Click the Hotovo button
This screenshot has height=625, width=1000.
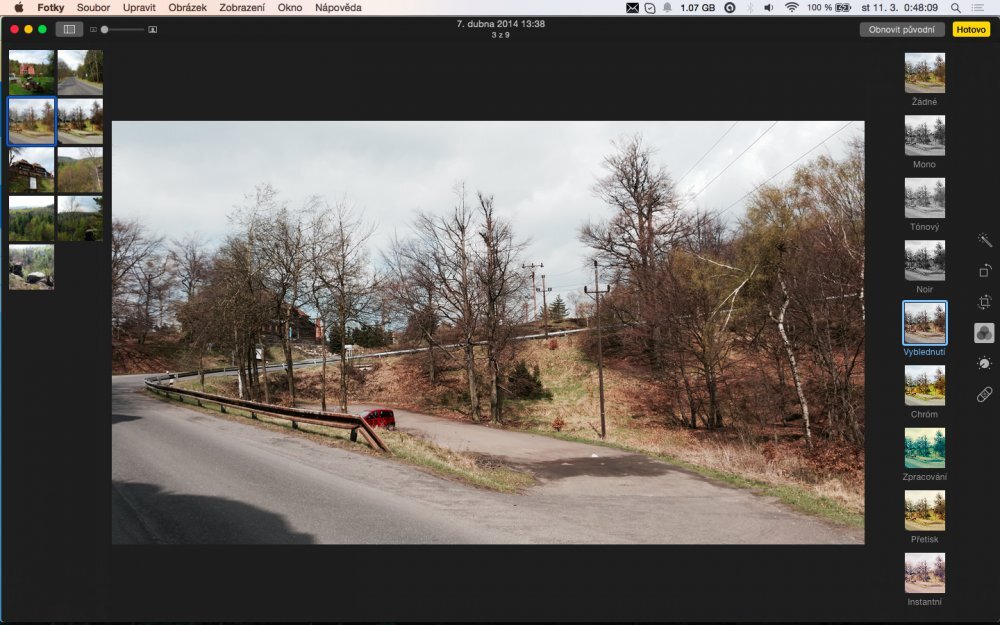[x=970, y=29]
